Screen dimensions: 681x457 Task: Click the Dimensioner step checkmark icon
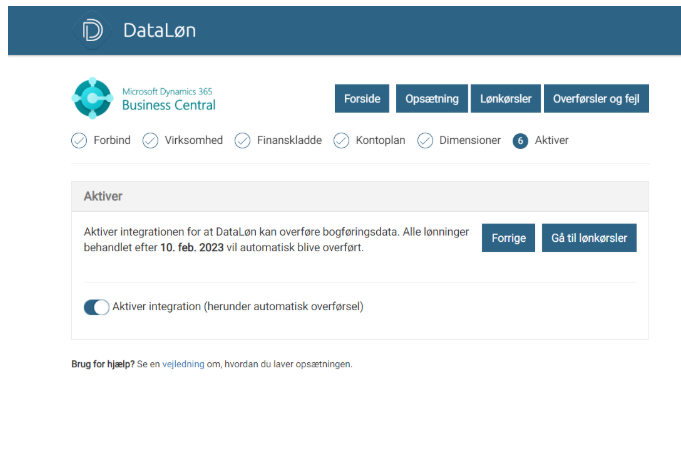(x=425, y=140)
